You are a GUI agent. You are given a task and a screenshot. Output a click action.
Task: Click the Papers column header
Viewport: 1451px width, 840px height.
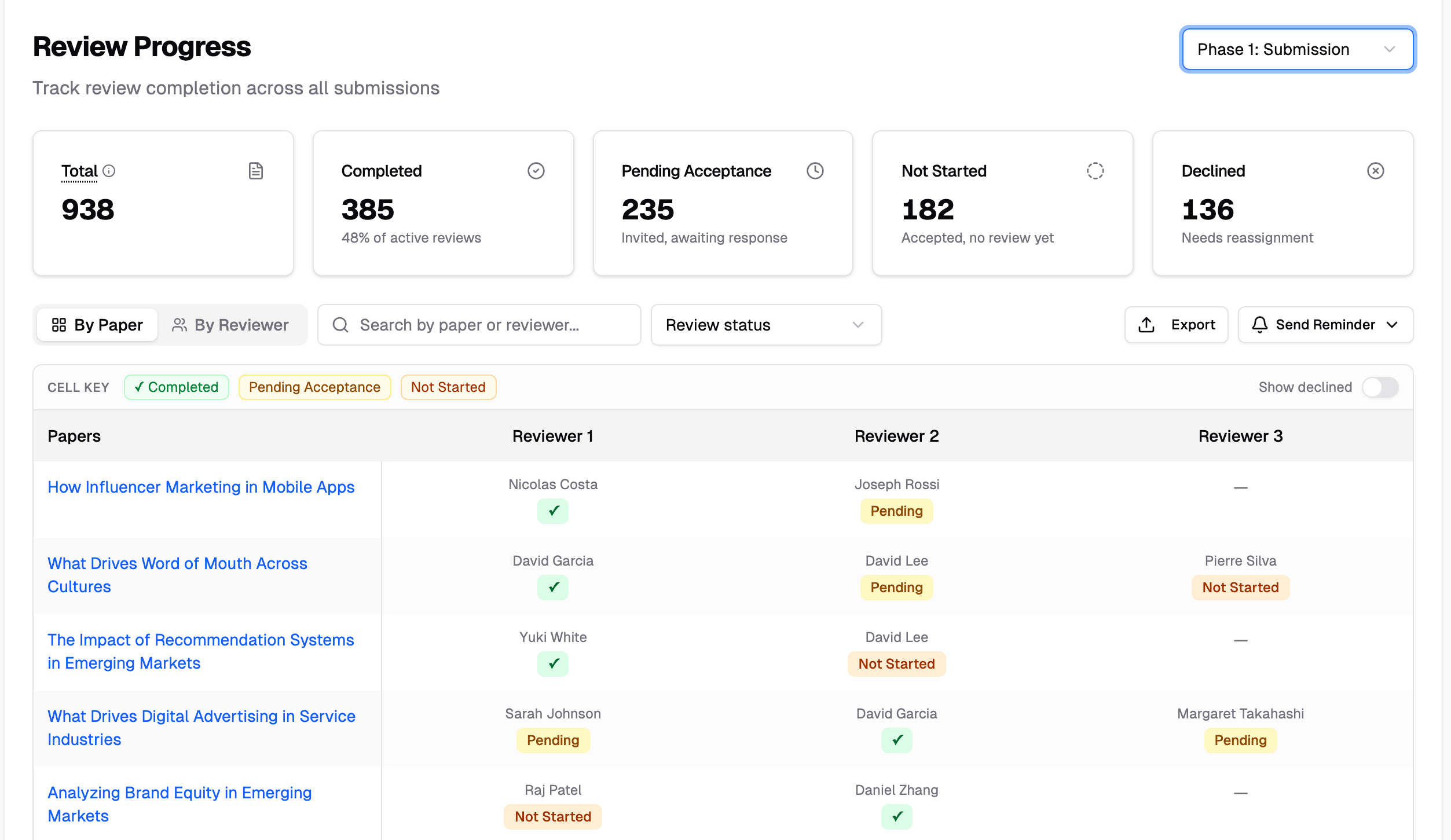coord(74,436)
